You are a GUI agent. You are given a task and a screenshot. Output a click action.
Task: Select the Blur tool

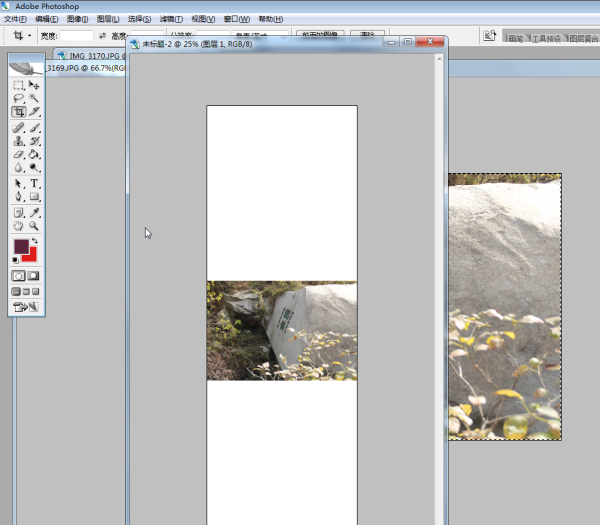pyautogui.click(x=18, y=168)
